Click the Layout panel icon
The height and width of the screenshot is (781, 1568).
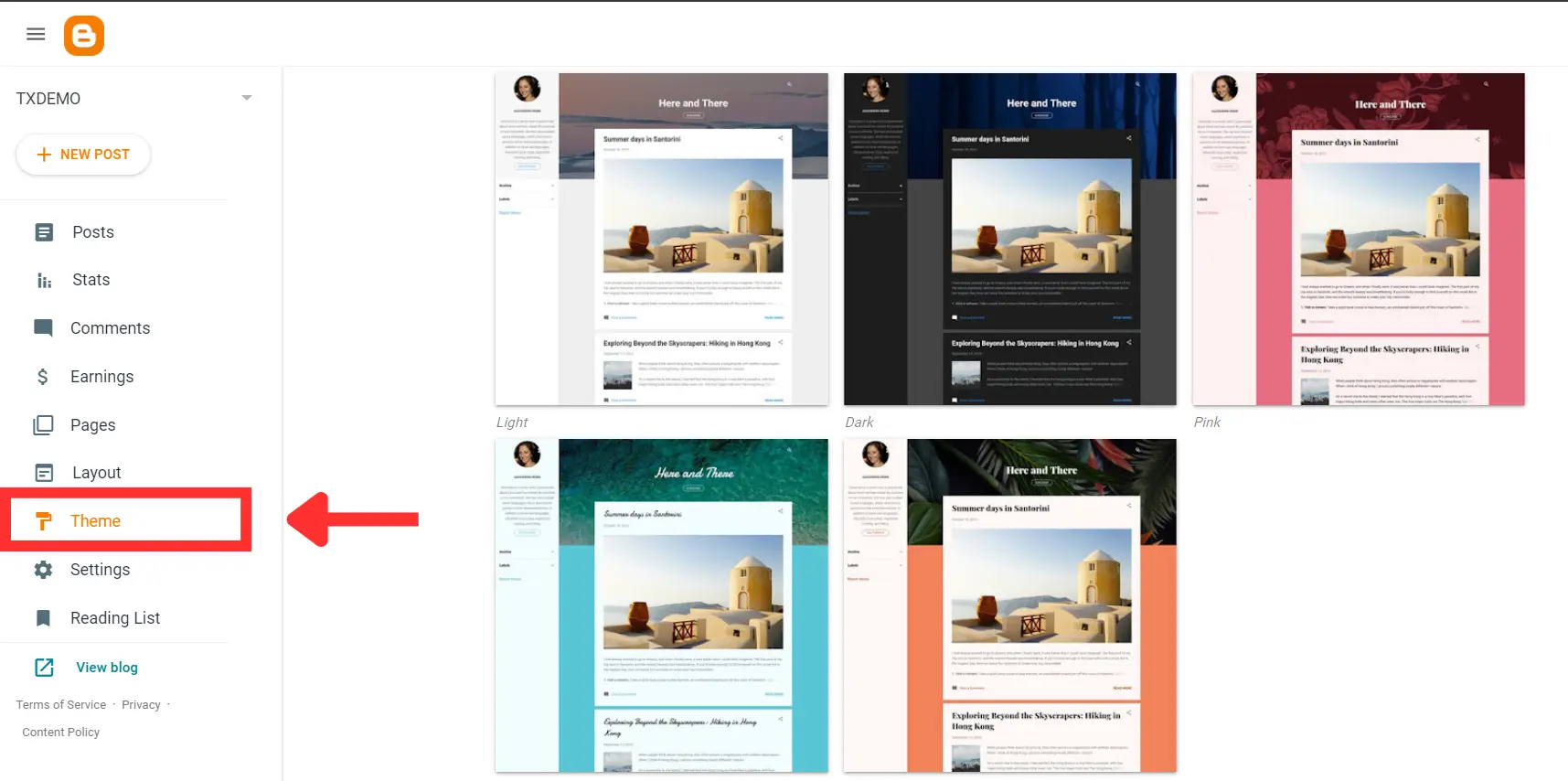tap(44, 473)
